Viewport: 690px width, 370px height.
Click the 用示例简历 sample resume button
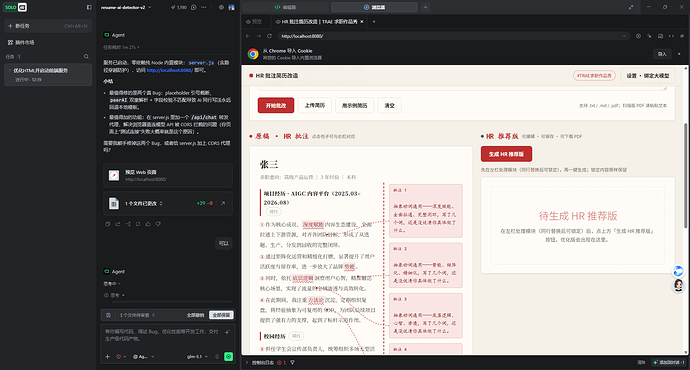coord(354,106)
